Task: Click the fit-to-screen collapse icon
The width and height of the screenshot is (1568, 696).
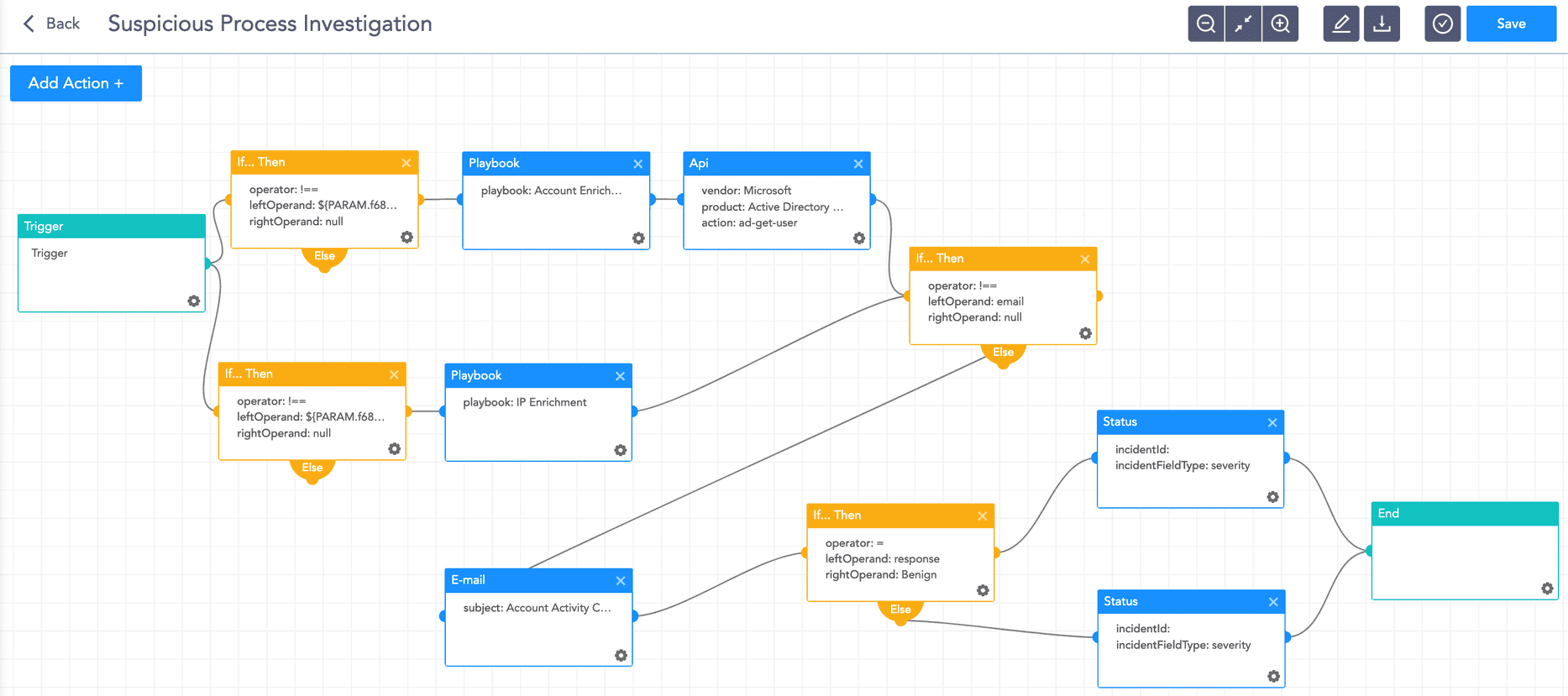Action: (1243, 24)
